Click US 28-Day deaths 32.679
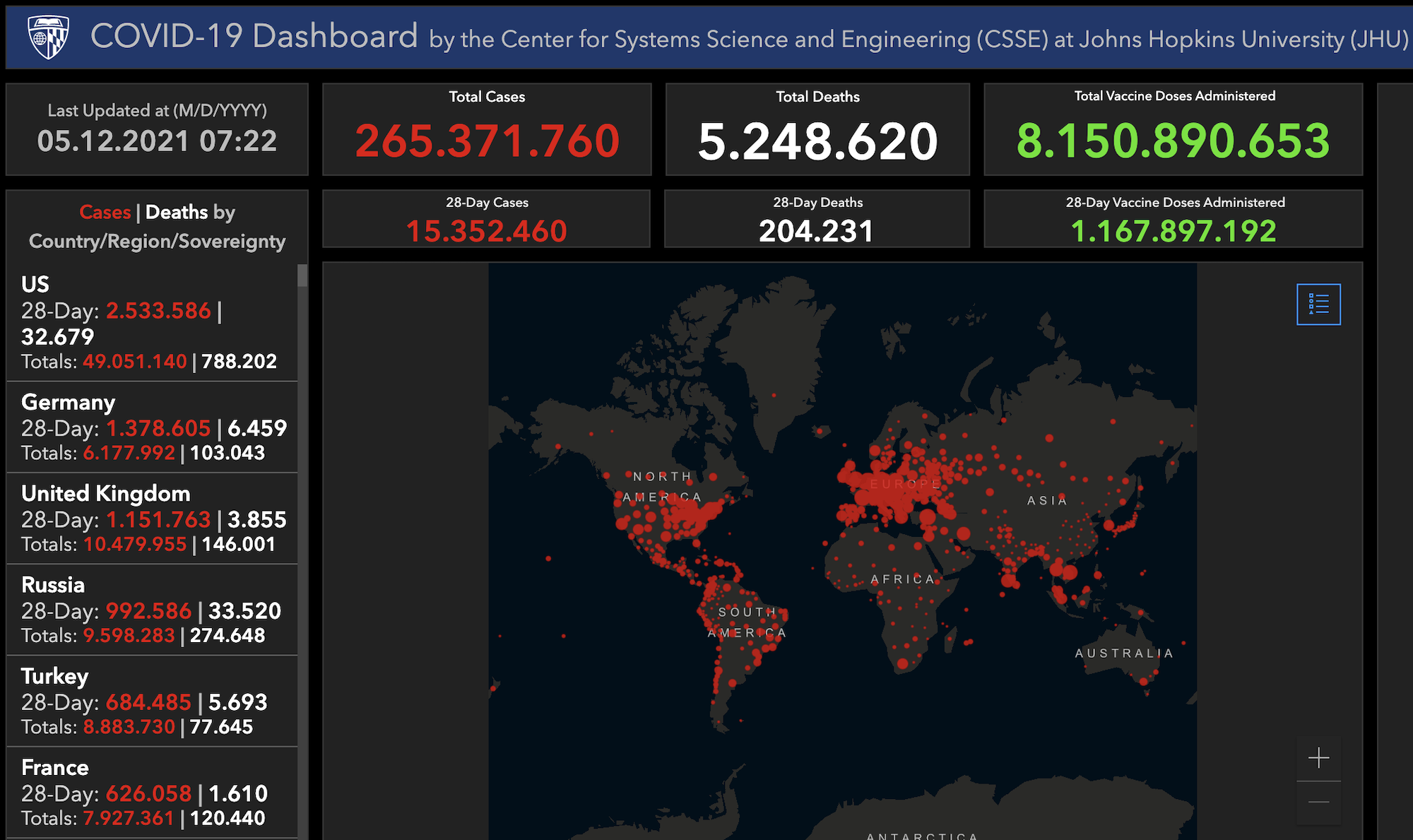Viewport: 1413px width, 840px height. [x=57, y=337]
